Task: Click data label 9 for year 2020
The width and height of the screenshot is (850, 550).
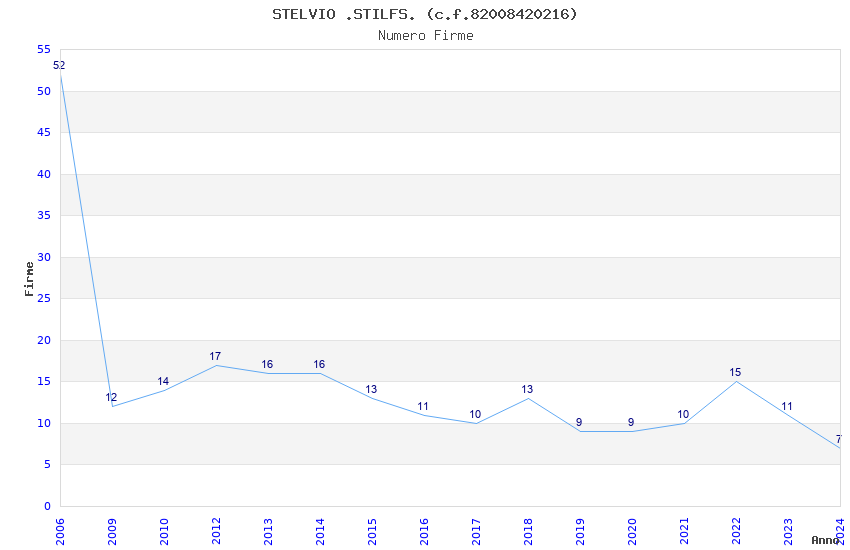Action: [631, 422]
